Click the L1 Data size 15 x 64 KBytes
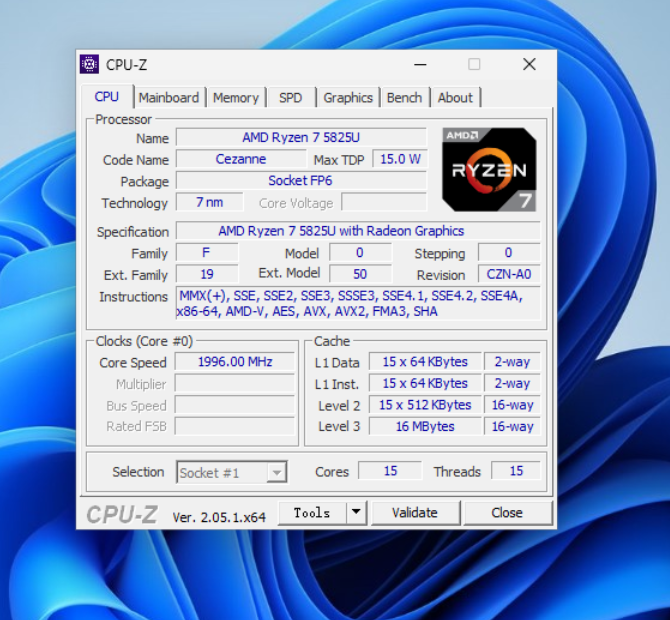This screenshot has height=620, width=670. tap(425, 362)
